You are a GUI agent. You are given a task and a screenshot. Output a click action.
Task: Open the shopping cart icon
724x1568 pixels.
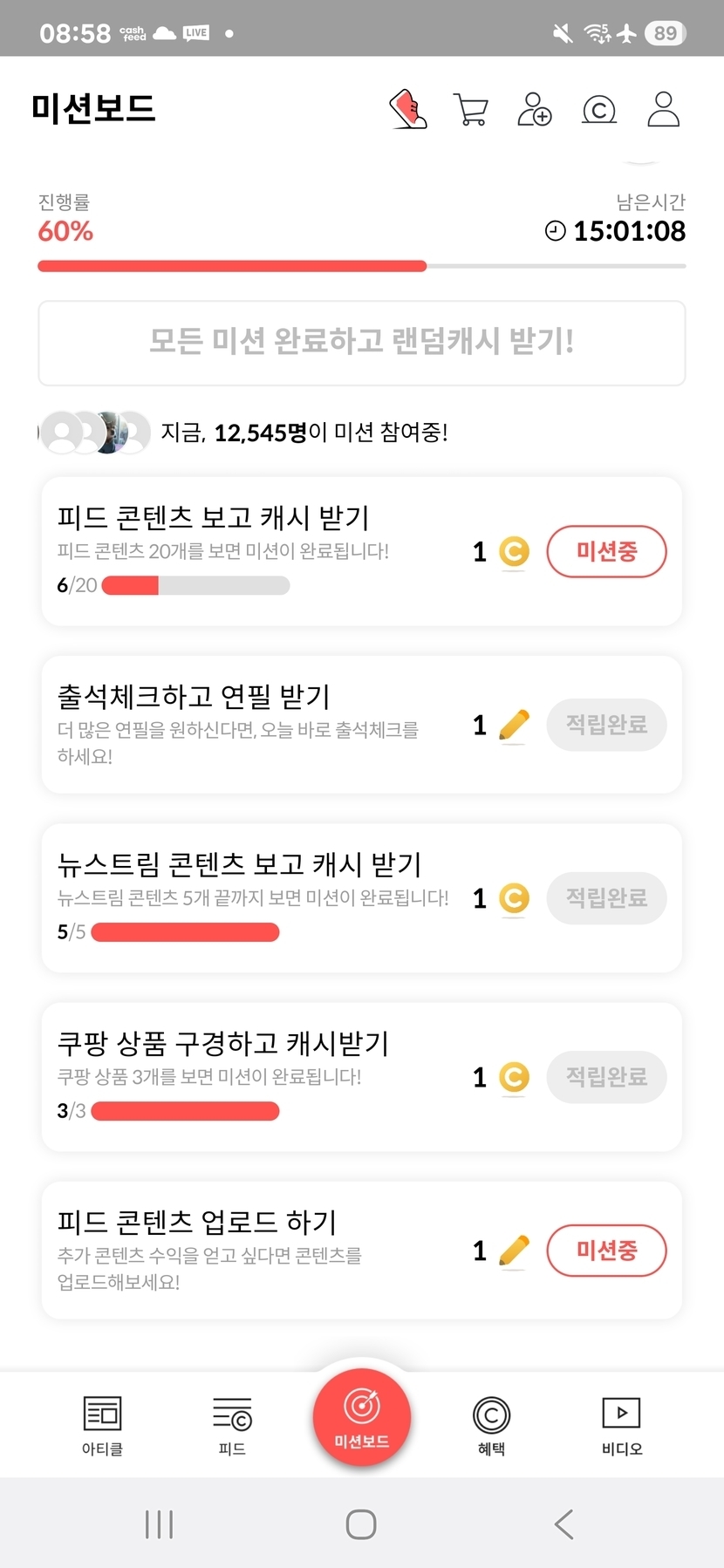[x=471, y=110]
